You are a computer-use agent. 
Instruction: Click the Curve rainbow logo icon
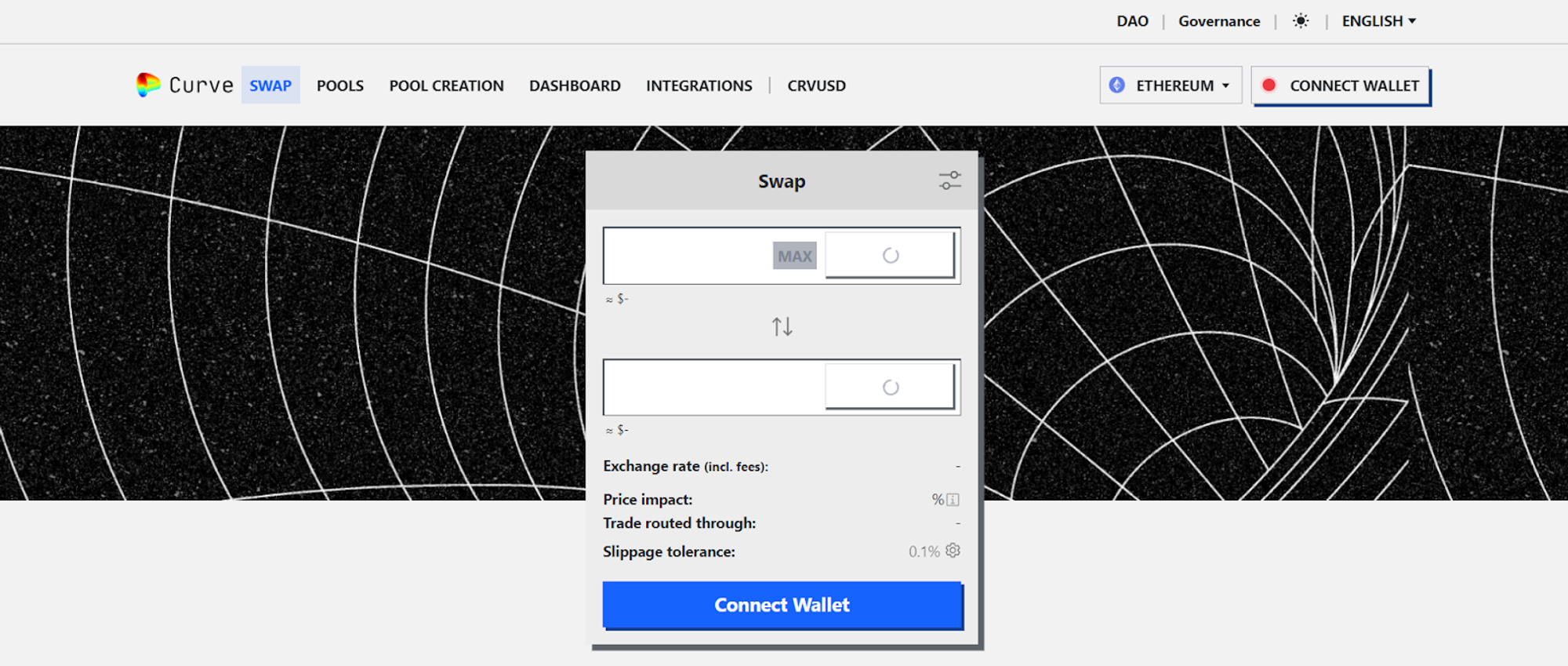[x=147, y=85]
